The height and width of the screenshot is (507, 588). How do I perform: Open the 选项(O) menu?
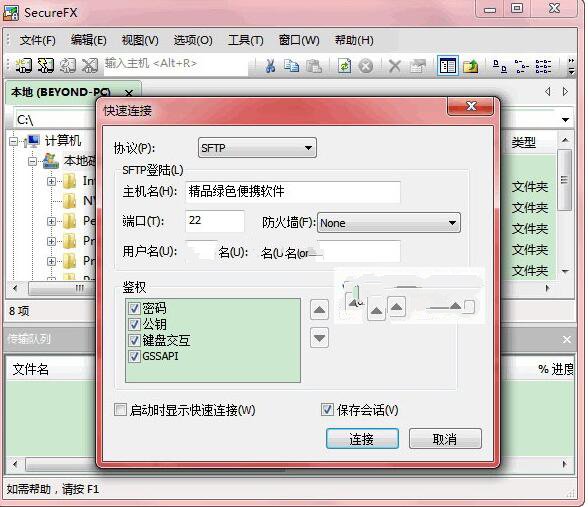tap(193, 40)
